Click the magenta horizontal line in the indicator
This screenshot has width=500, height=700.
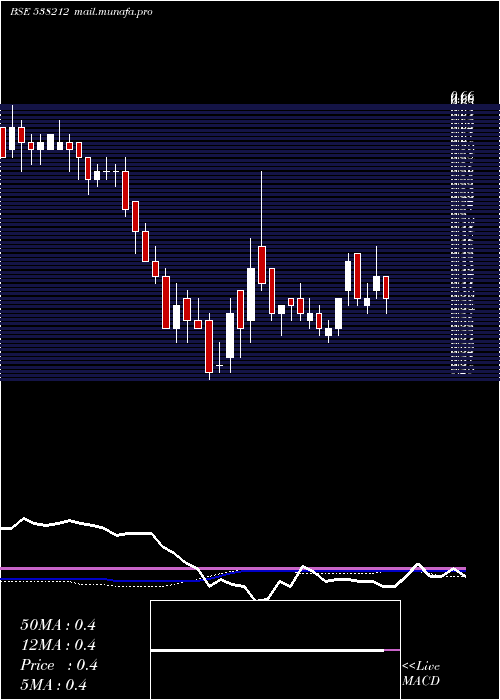click(x=233, y=568)
